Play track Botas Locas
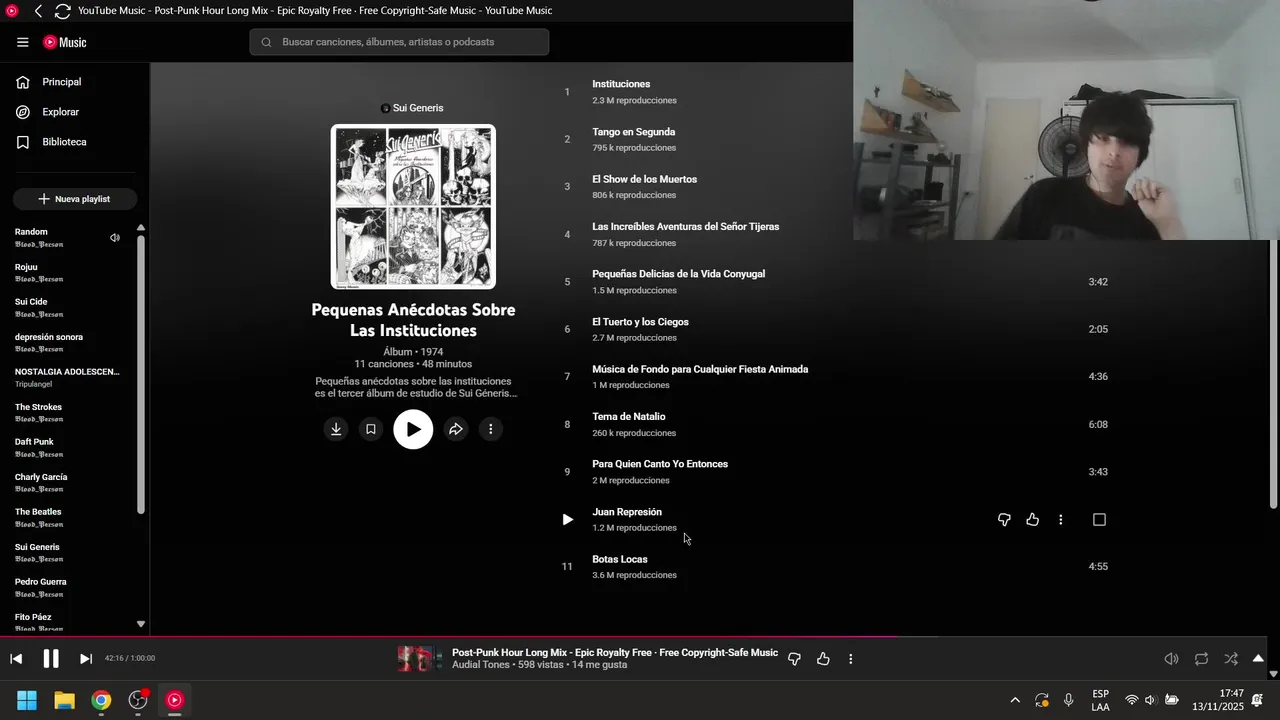This screenshot has width=1280, height=720. coord(619,559)
